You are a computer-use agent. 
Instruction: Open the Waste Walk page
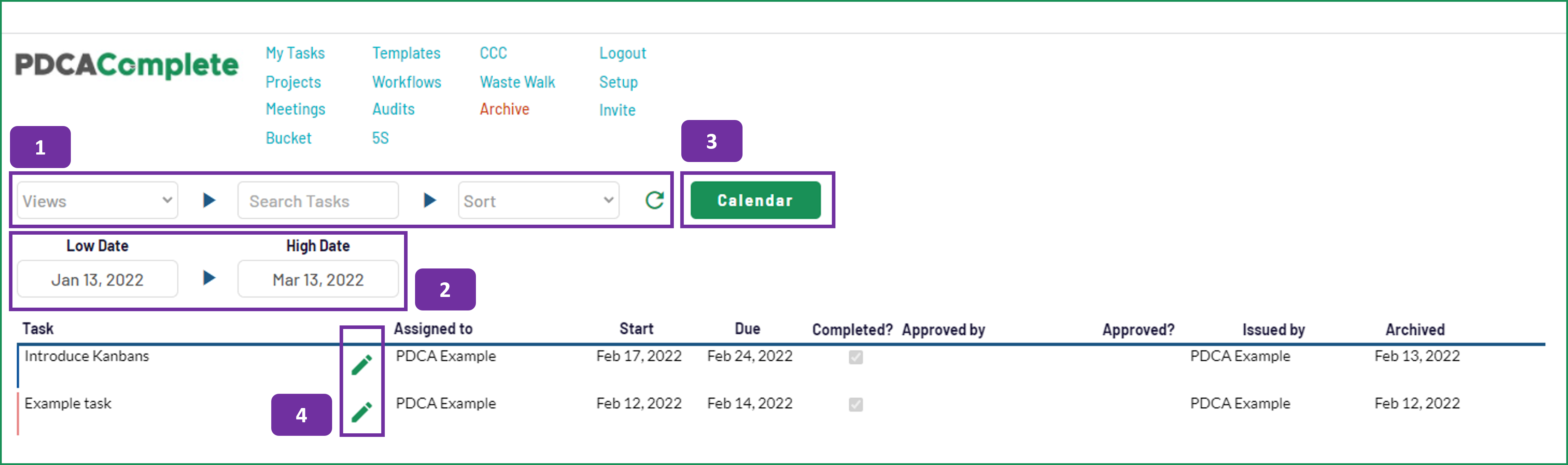[518, 82]
